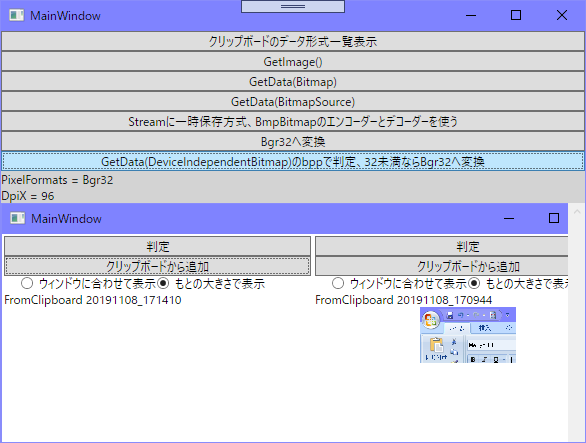Click the text DpiX = 96
Screen dimensions: 586x443
tap(28, 196)
